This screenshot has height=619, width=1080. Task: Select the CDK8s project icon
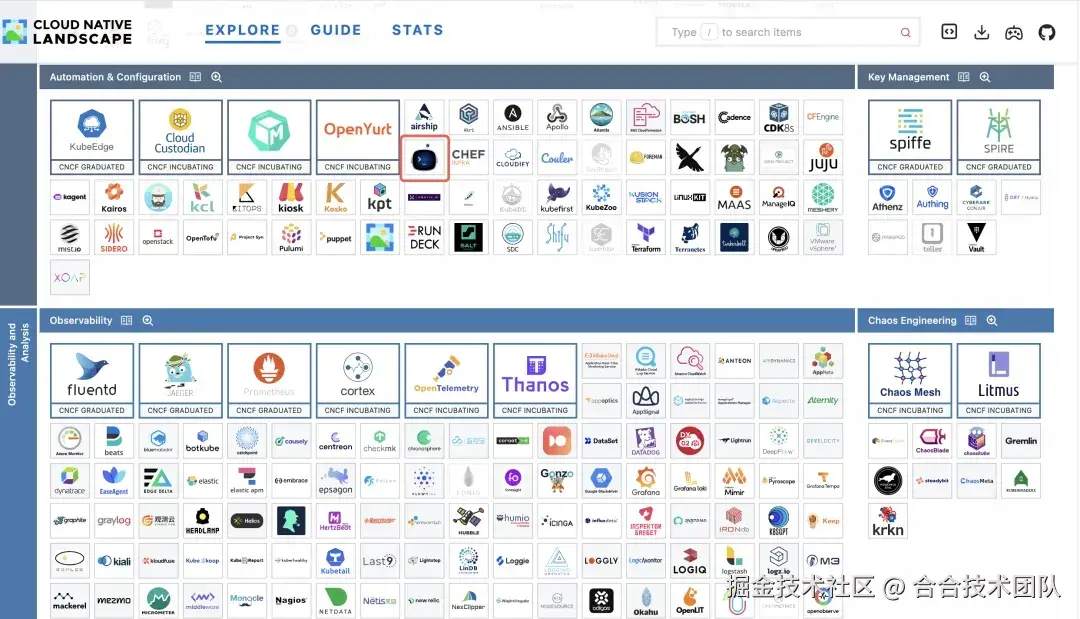coord(778,117)
